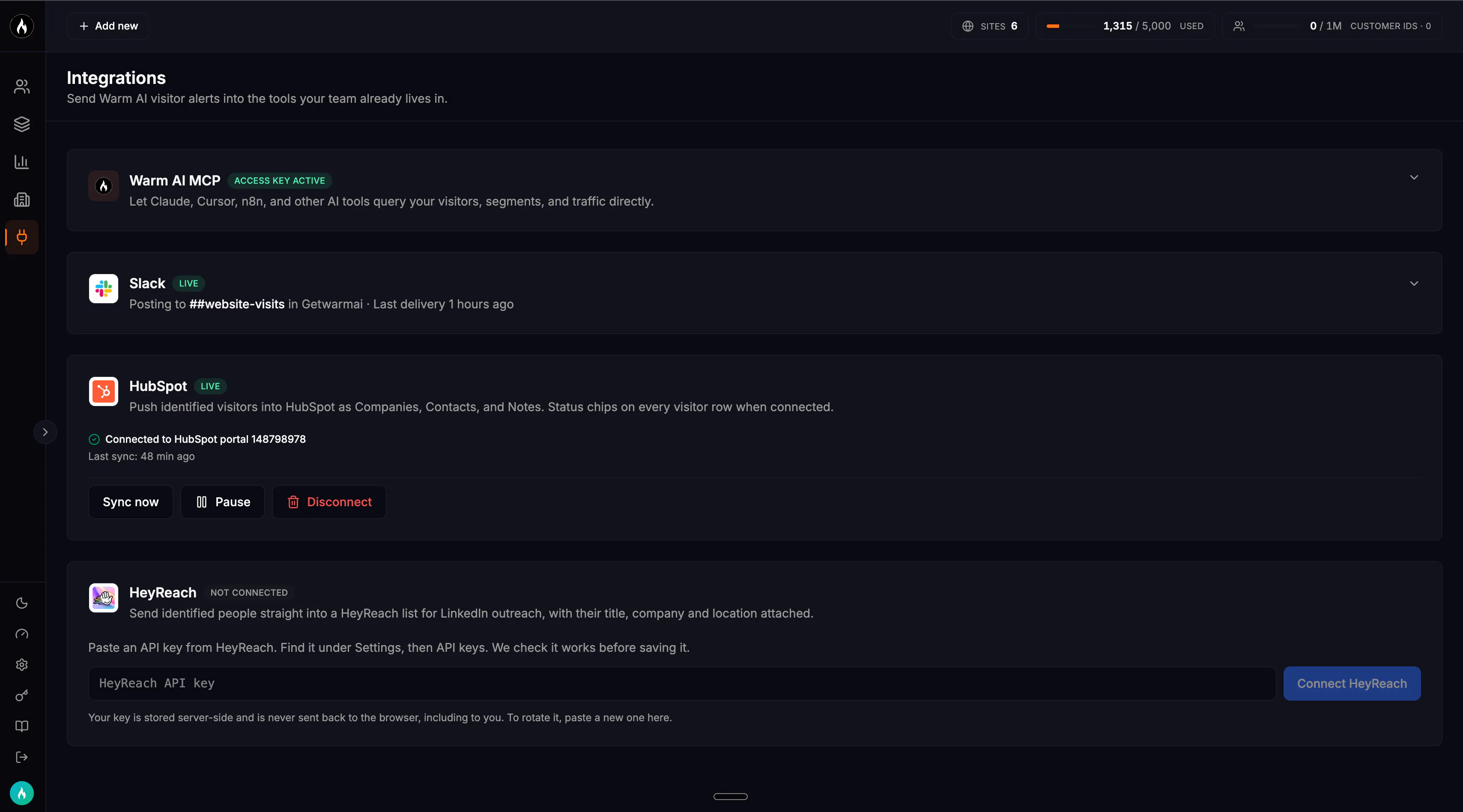Click the people icon beside Customer IDs
The height and width of the screenshot is (812, 1463).
point(1239,26)
